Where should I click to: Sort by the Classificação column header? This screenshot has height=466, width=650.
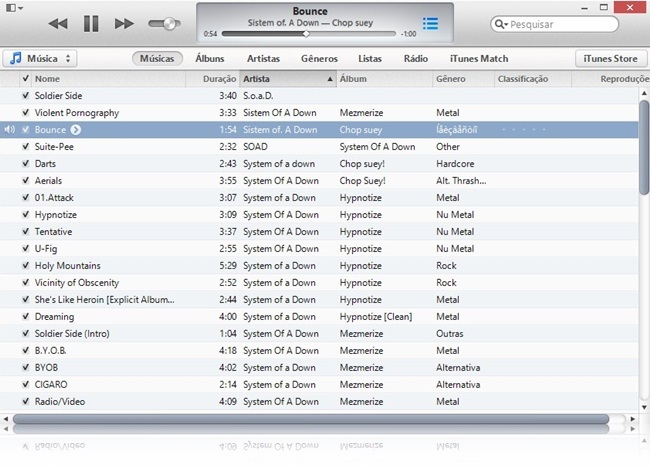click(x=533, y=79)
